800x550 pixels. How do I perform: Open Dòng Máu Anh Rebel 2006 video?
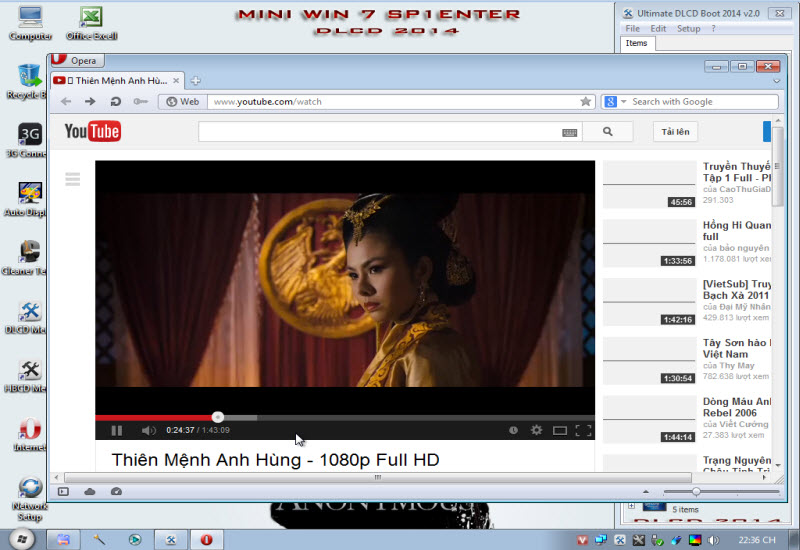(737, 407)
